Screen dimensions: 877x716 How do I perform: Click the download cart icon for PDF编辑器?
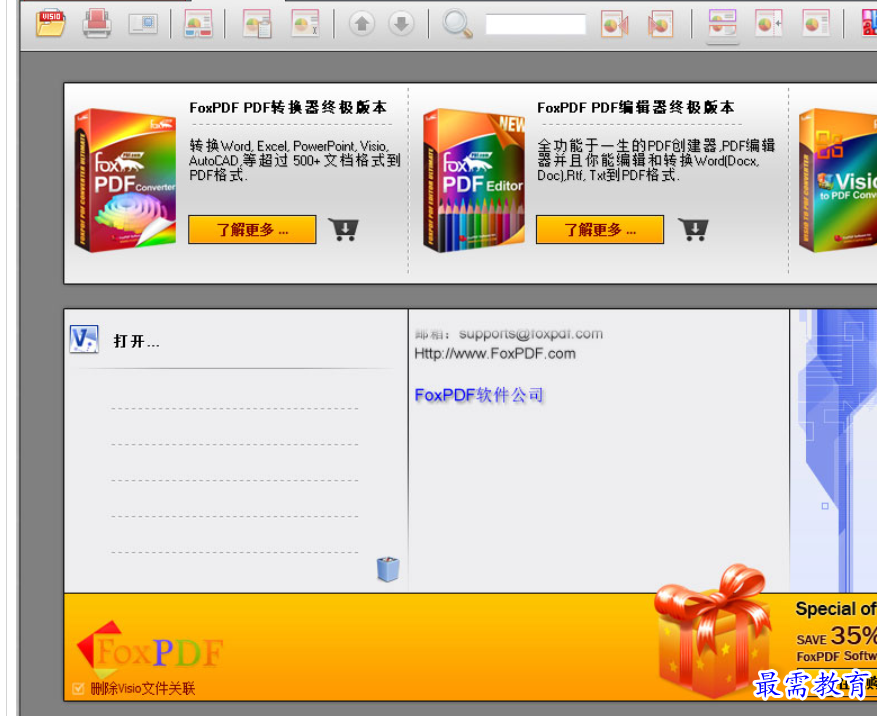694,229
